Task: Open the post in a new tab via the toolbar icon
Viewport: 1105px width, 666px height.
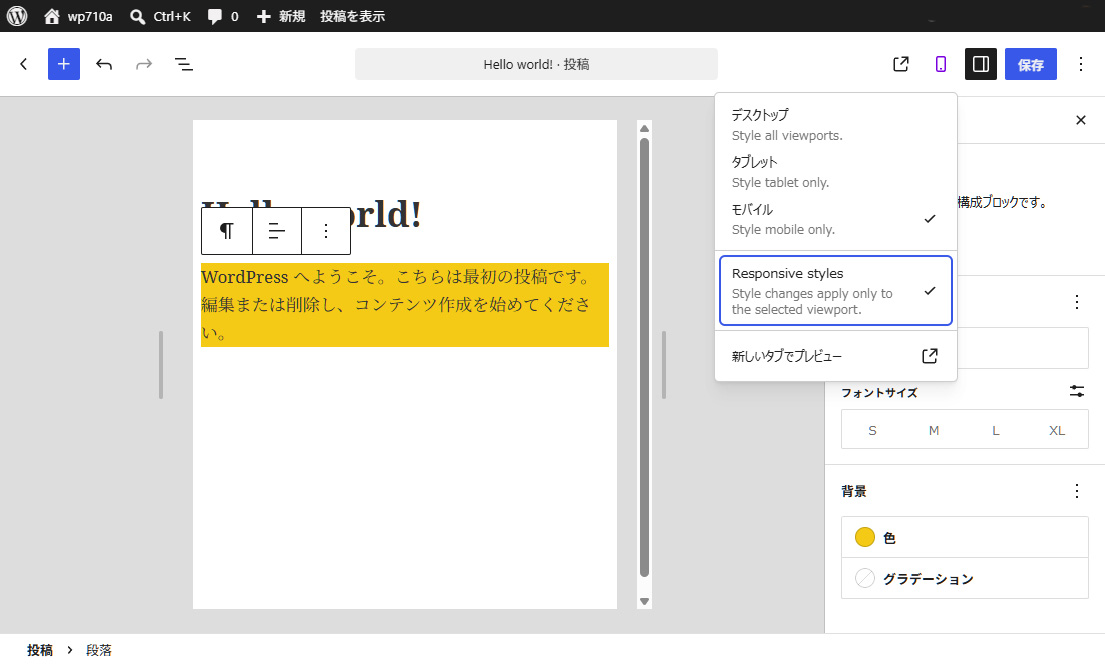Action: [x=901, y=64]
